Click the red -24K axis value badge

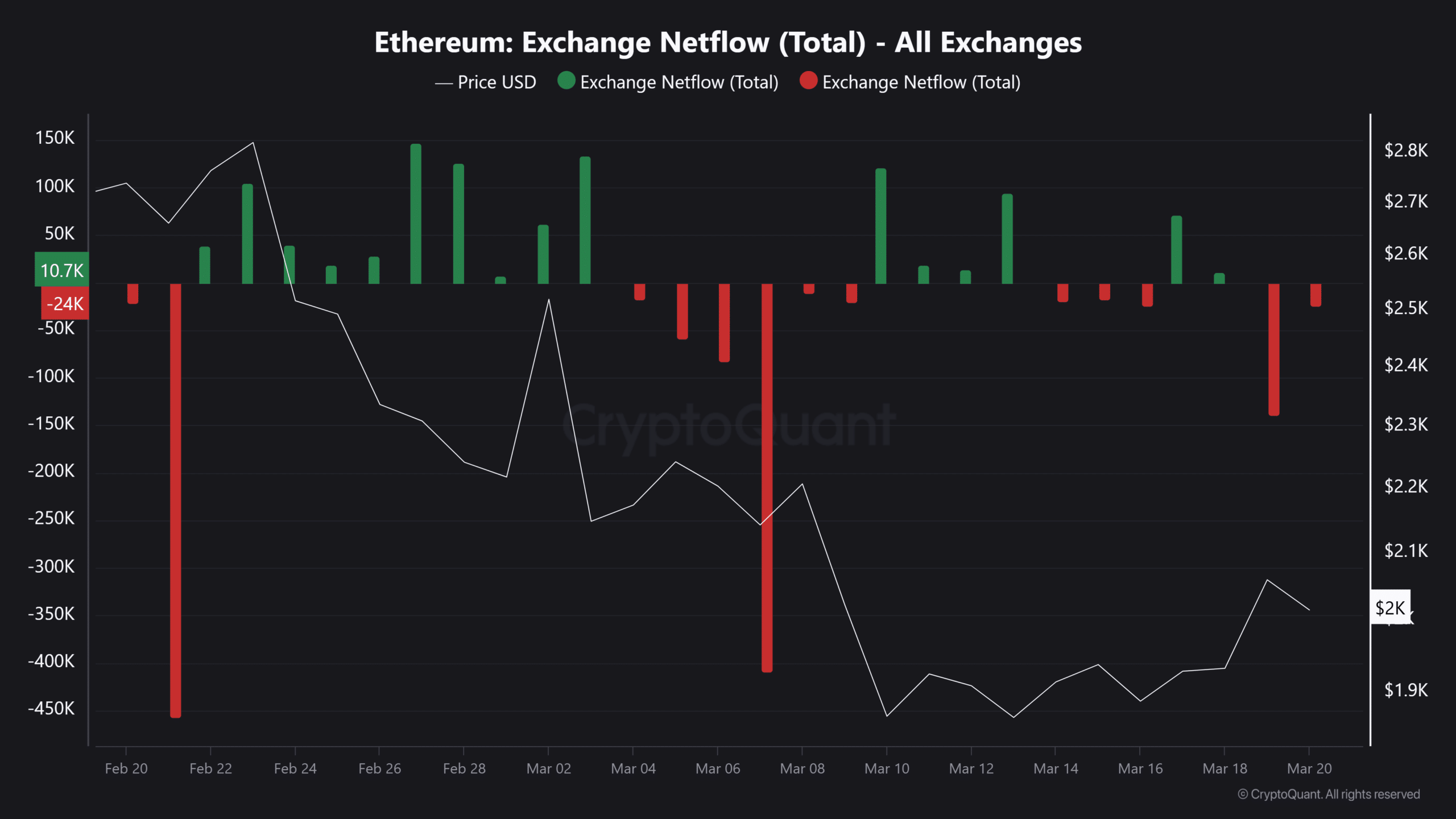pyautogui.click(x=65, y=304)
